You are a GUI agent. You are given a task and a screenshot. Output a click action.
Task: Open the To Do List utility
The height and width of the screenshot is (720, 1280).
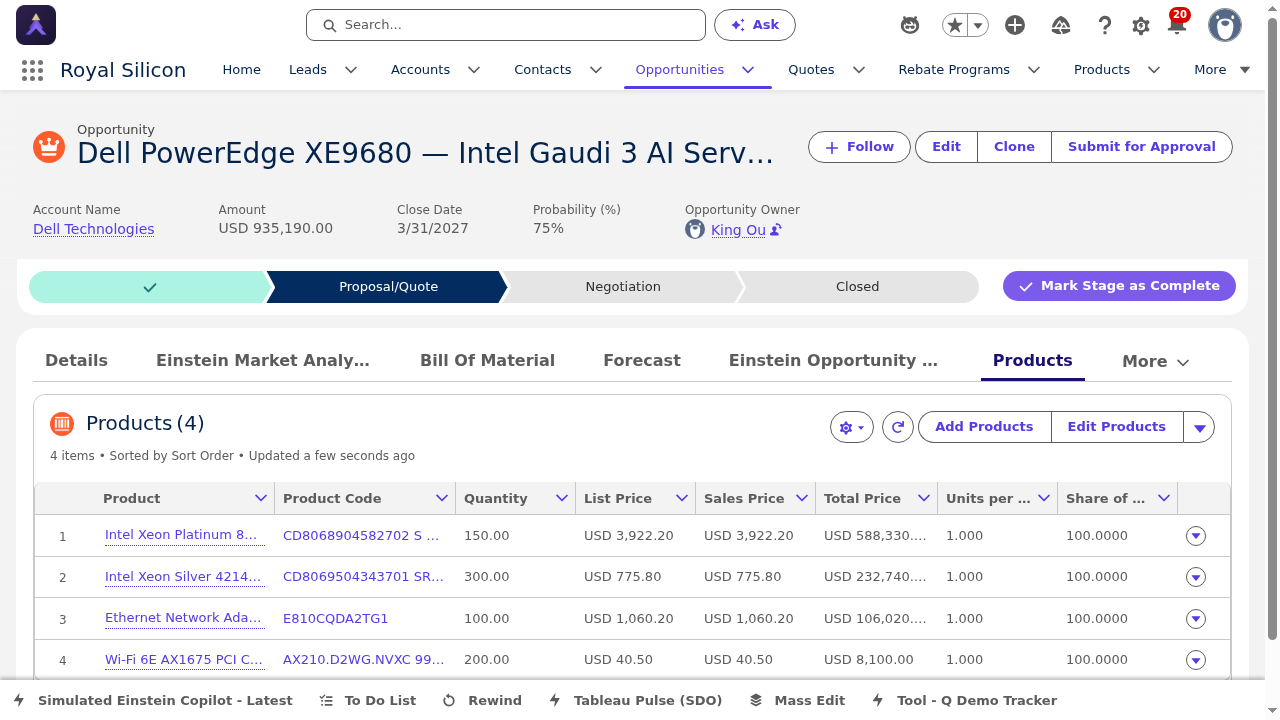367,701
